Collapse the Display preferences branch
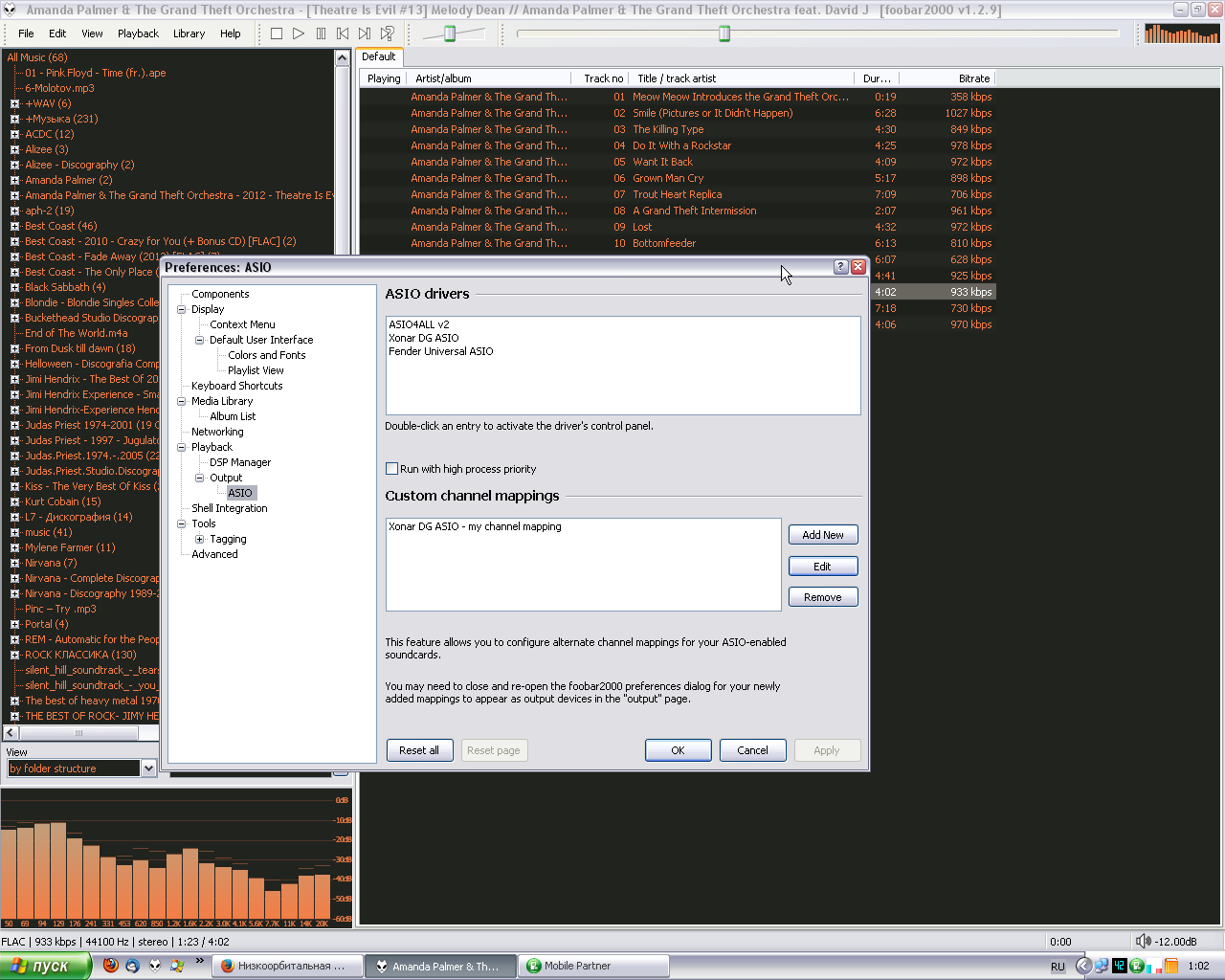This screenshot has height=980, width=1225. tap(182, 309)
